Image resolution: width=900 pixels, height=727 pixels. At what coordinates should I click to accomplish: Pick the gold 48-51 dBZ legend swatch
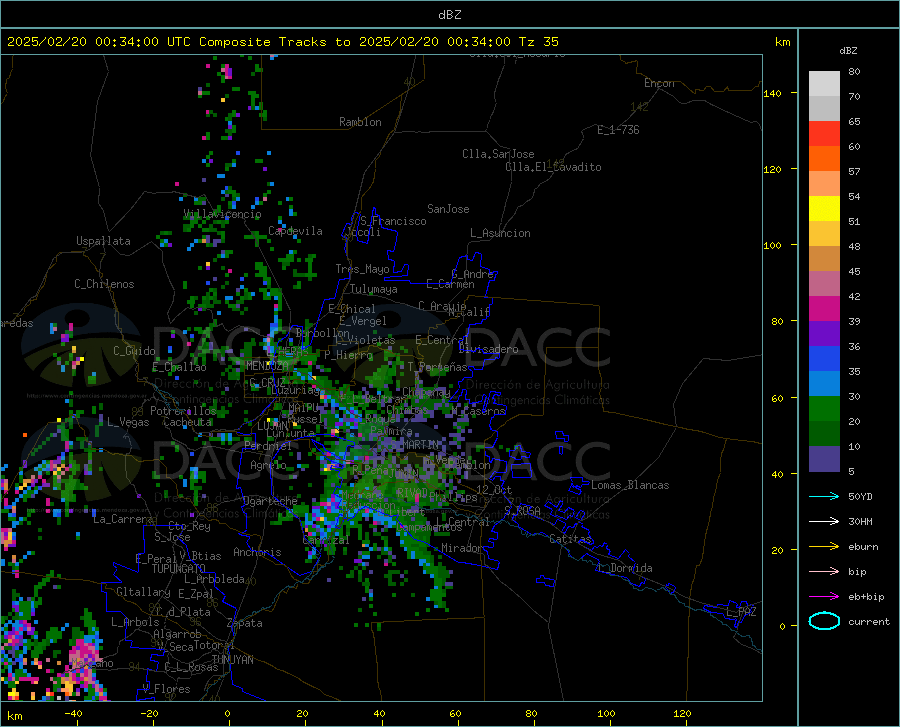tap(824, 234)
